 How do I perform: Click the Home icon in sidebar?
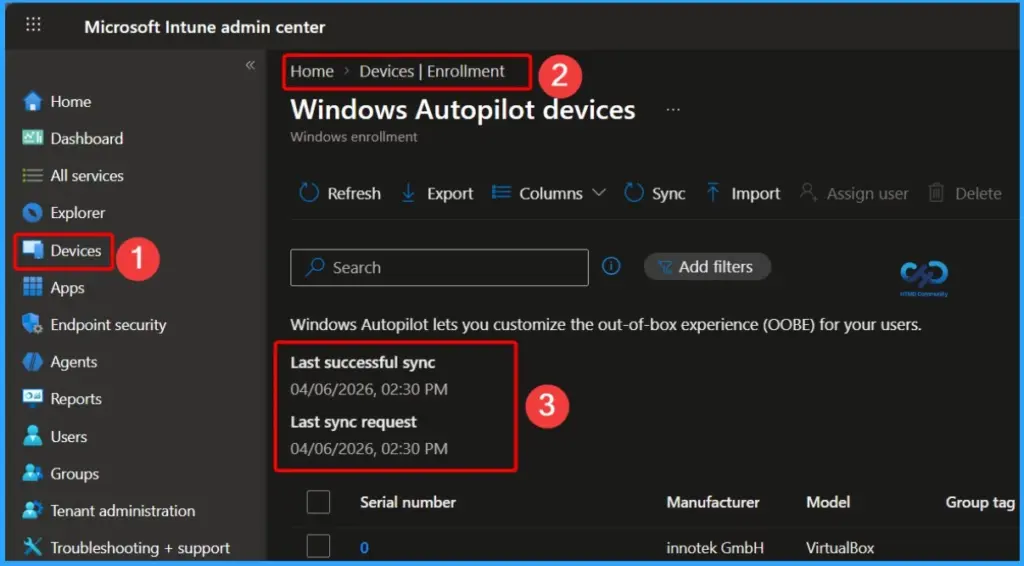[33, 101]
